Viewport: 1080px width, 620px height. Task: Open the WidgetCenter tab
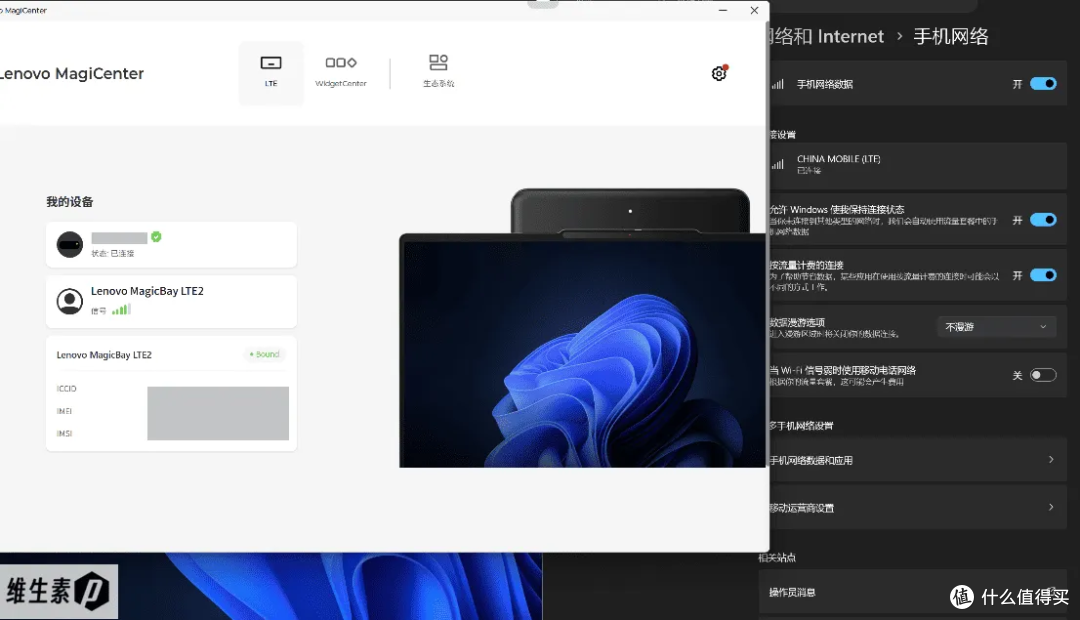coord(341,72)
